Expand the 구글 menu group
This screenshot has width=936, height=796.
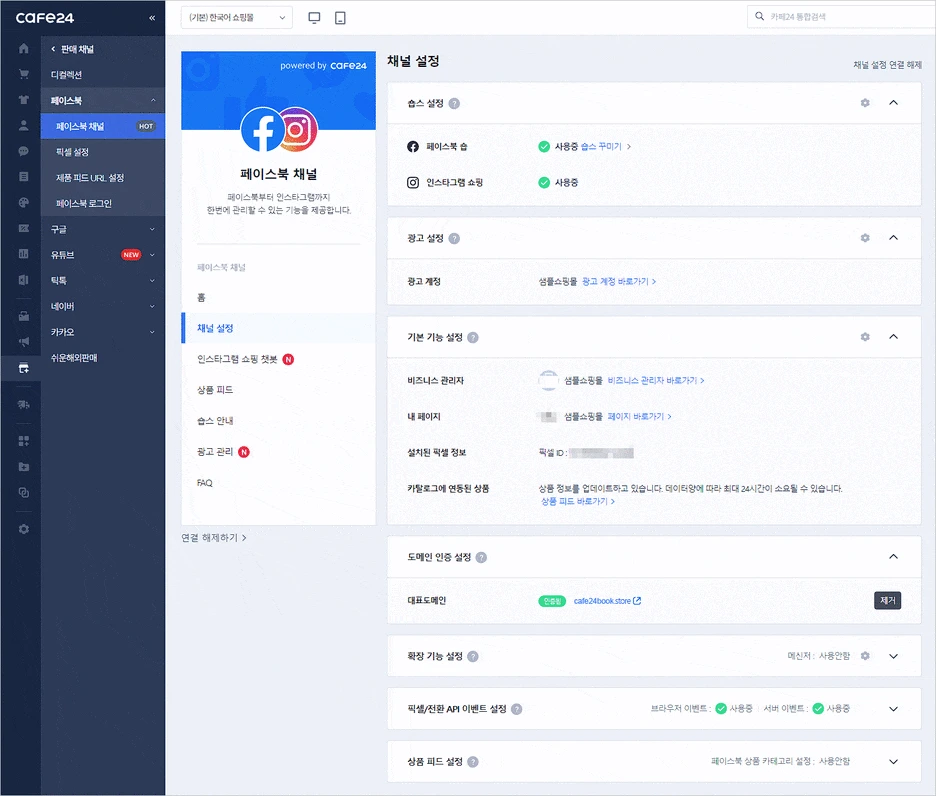coord(103,229)
